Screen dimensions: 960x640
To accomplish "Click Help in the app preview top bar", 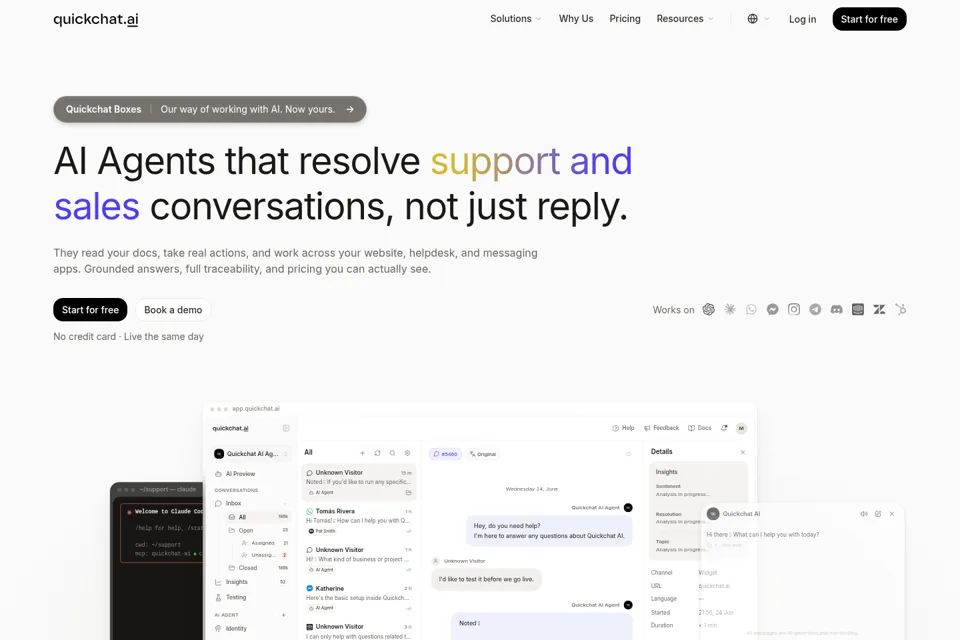I will 623,428.
